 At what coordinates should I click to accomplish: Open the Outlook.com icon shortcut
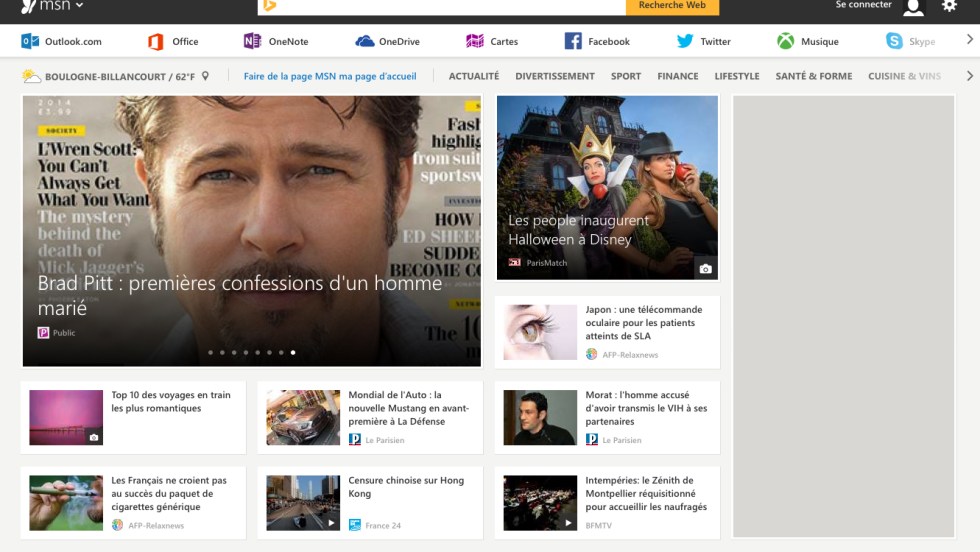click(x=30, y=41)
